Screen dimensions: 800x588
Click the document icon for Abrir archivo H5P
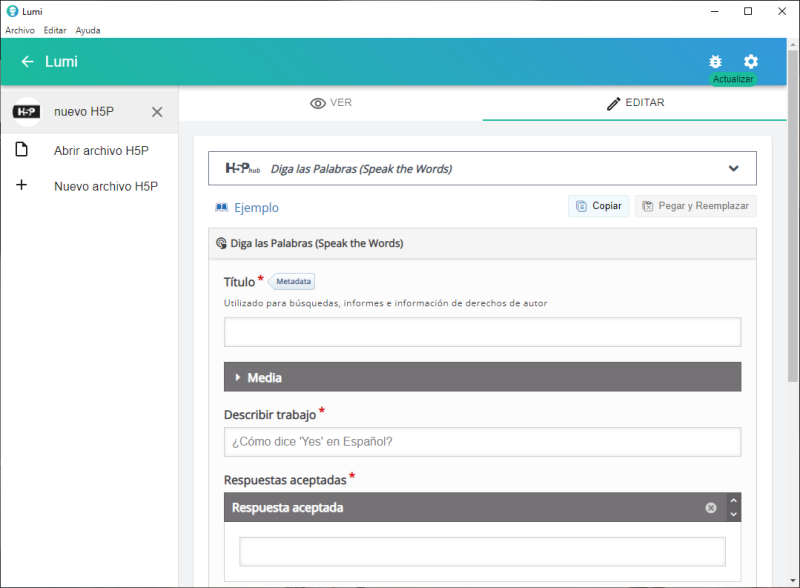[x=21, y=150]
